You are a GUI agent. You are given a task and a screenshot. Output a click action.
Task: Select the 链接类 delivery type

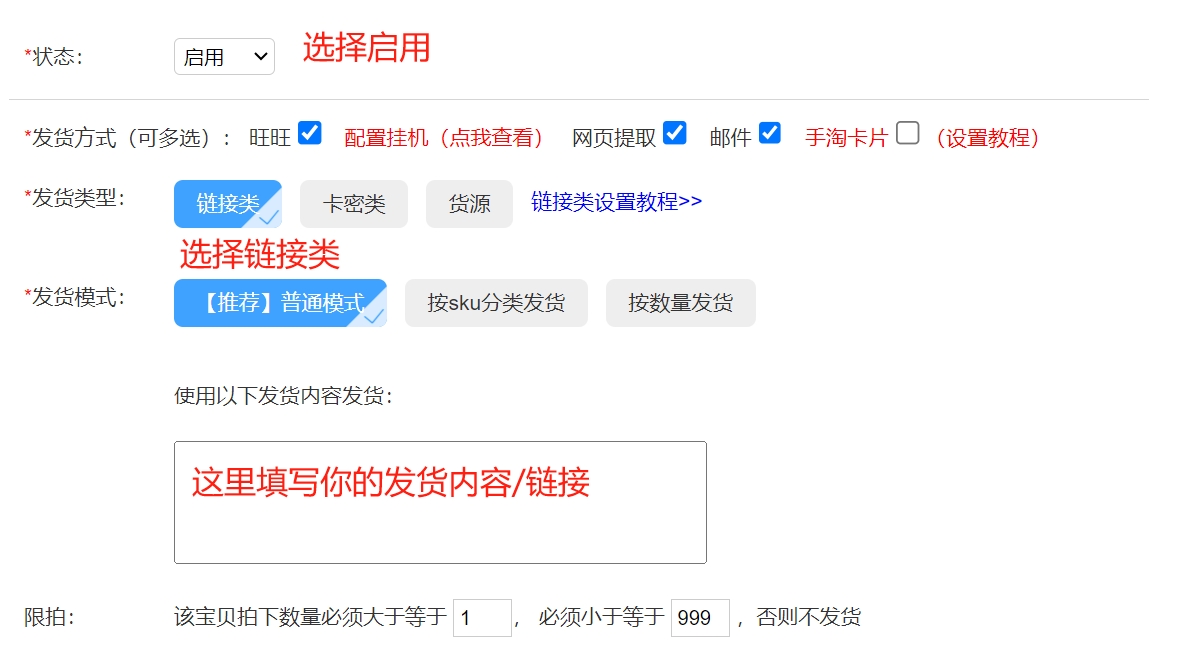228,204
